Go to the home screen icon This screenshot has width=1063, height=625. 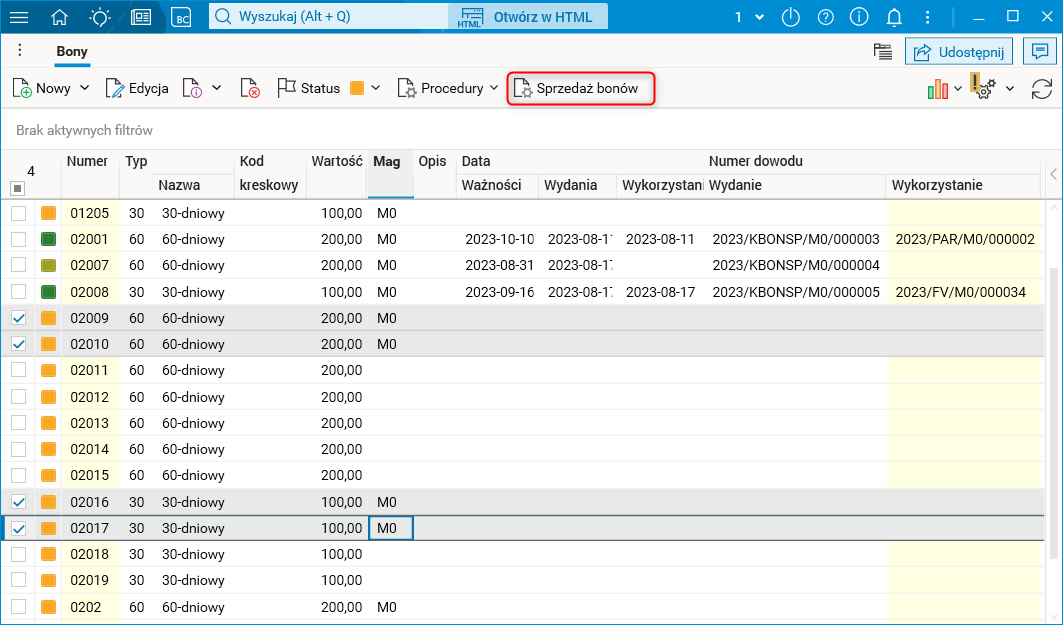(x=60, y=17)
